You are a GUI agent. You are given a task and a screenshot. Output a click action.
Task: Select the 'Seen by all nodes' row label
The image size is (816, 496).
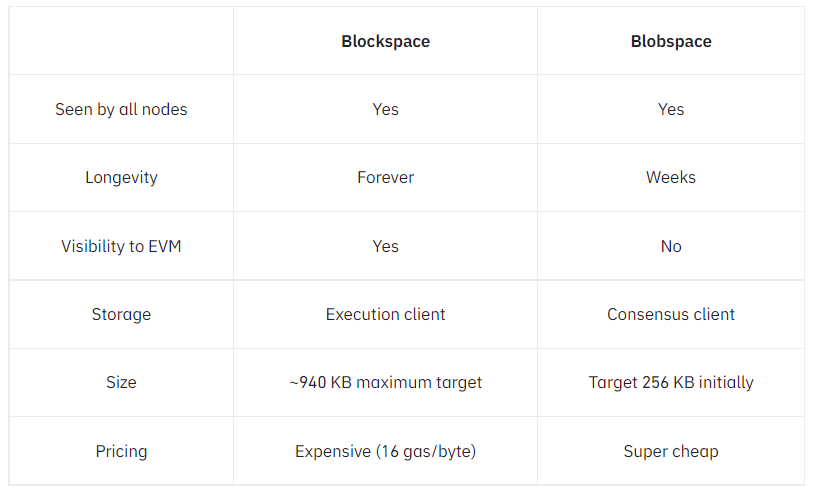coord(121,109)
